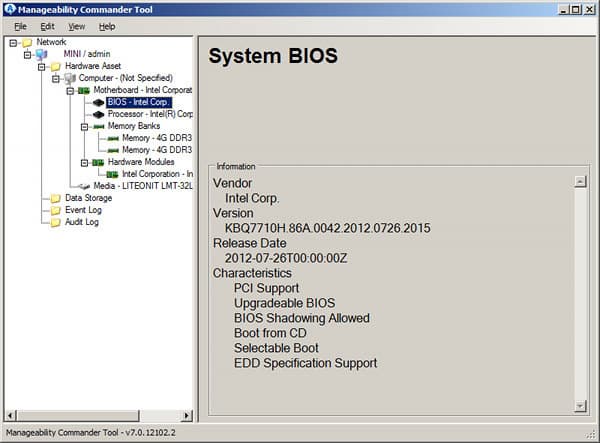Click the MINI computer network icon

(41, 54)
